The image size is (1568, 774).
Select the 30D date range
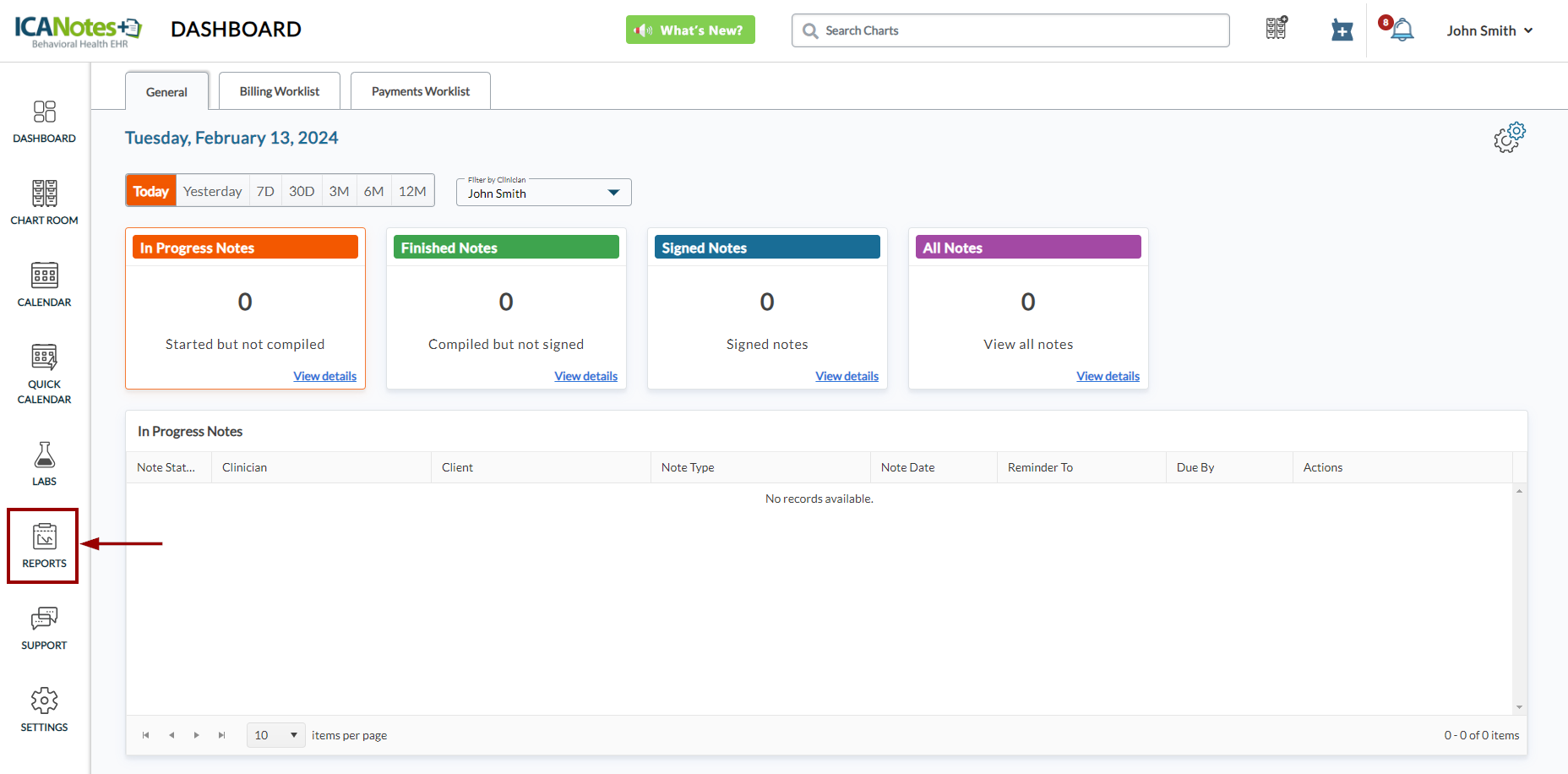click(302, 191)
